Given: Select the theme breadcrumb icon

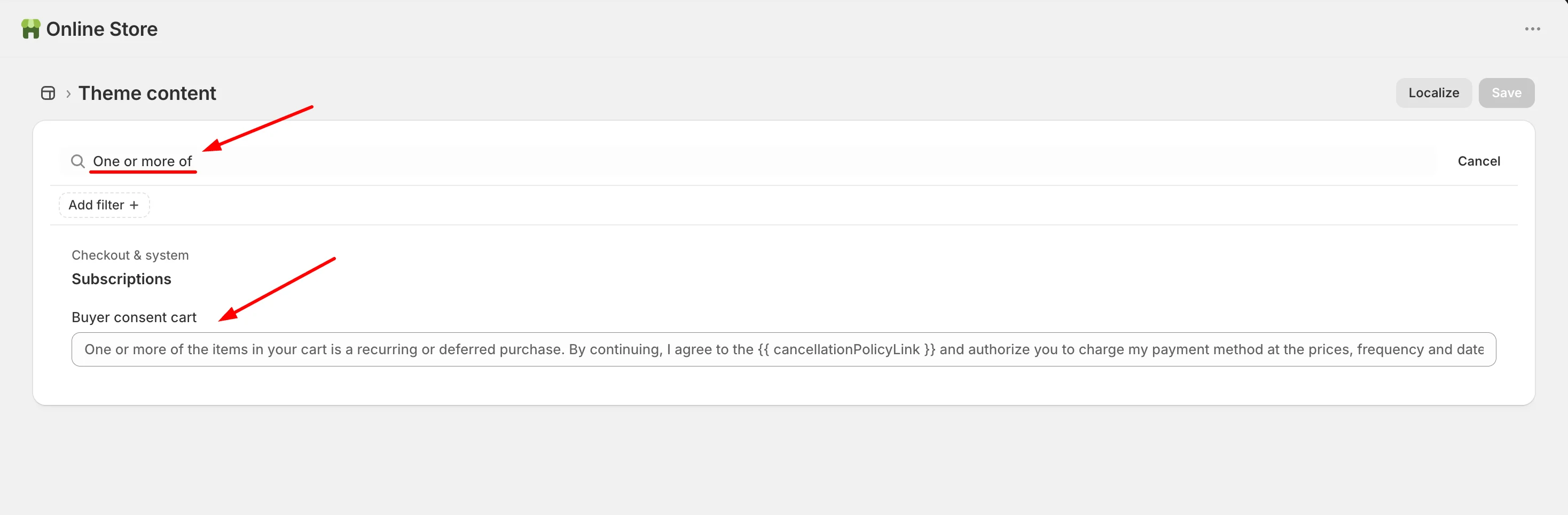Looking at the screenshot, I should pyautogui.click(x=48, y=92).
